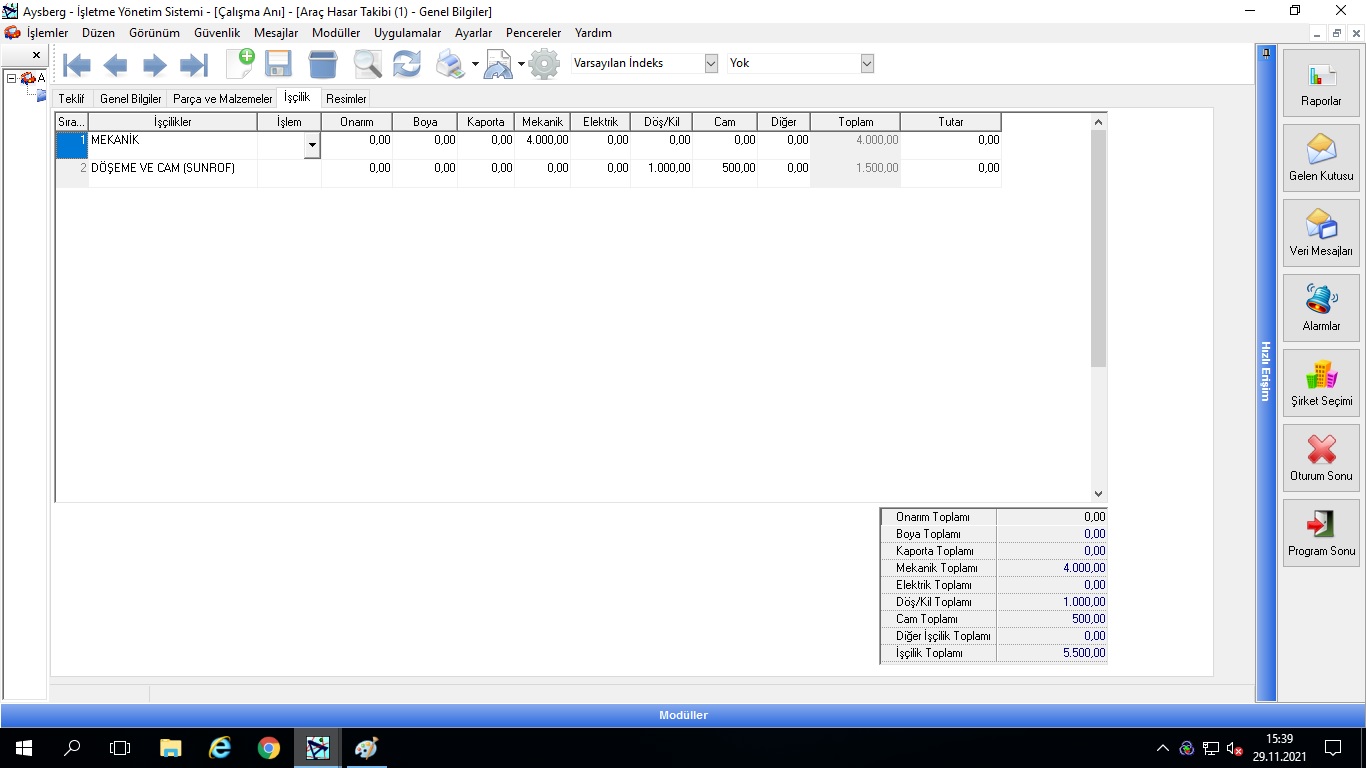
Task: Click the Raporlar button
Action: (x=1321, y=82)
